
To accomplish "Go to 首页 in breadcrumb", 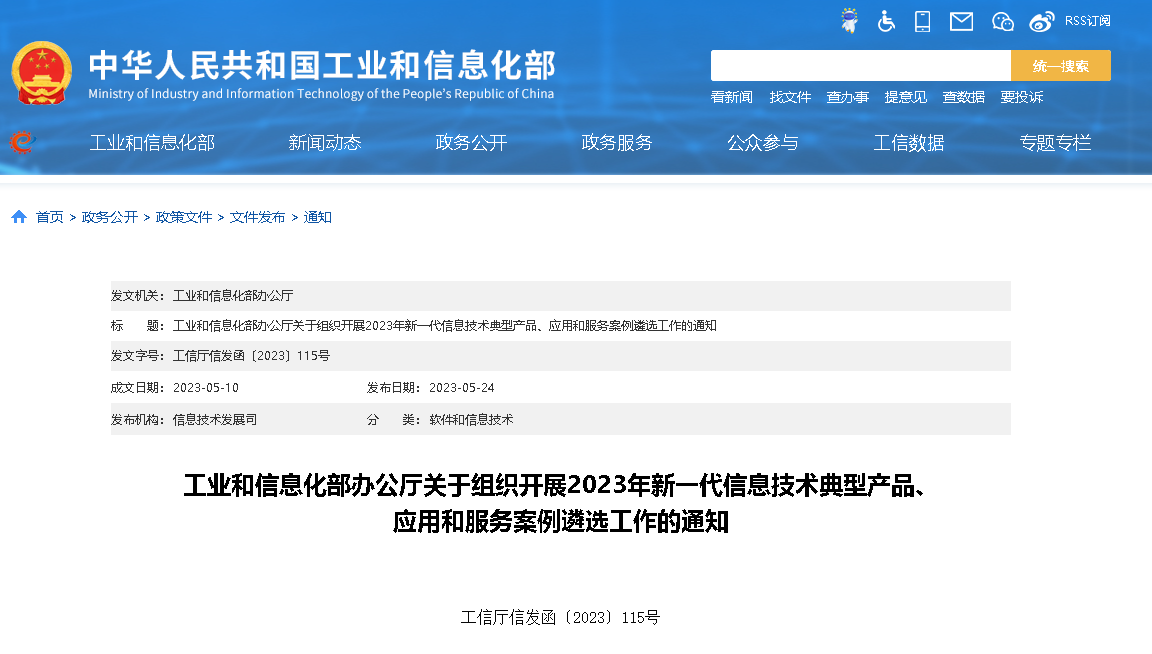I will (49, 217).
